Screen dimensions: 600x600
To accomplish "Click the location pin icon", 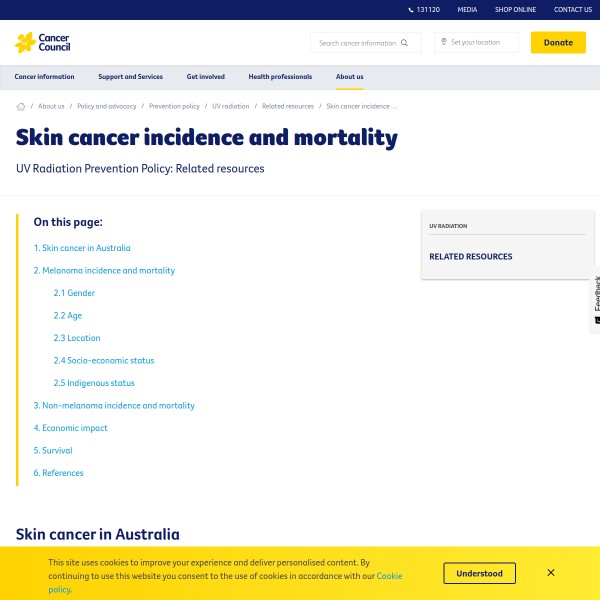I will (x=443, y=42).
